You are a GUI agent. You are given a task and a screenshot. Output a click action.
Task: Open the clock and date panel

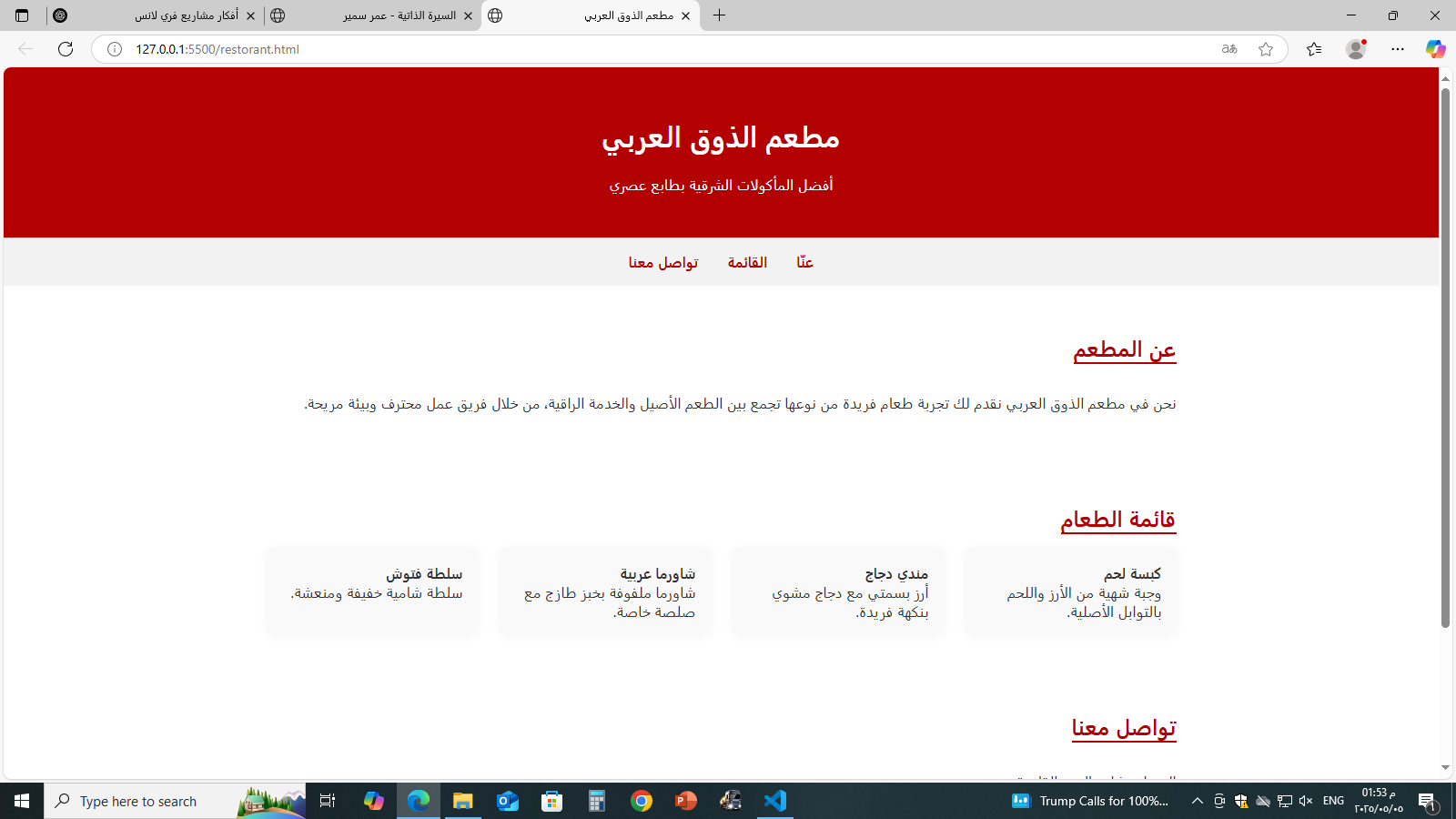click(1379, 801)
